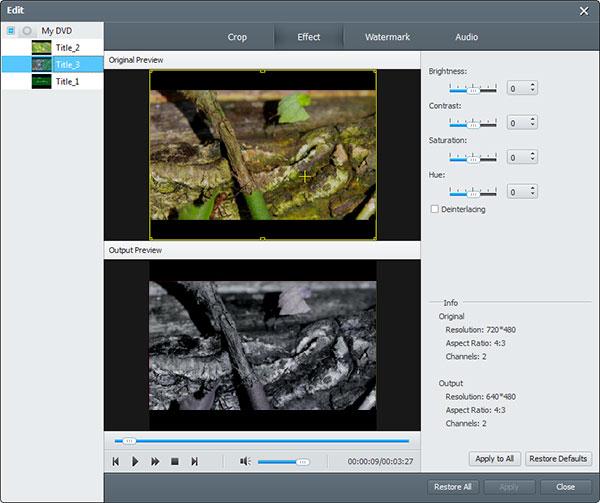
Task: Click the Saturation slider handle
Action: 473,160
